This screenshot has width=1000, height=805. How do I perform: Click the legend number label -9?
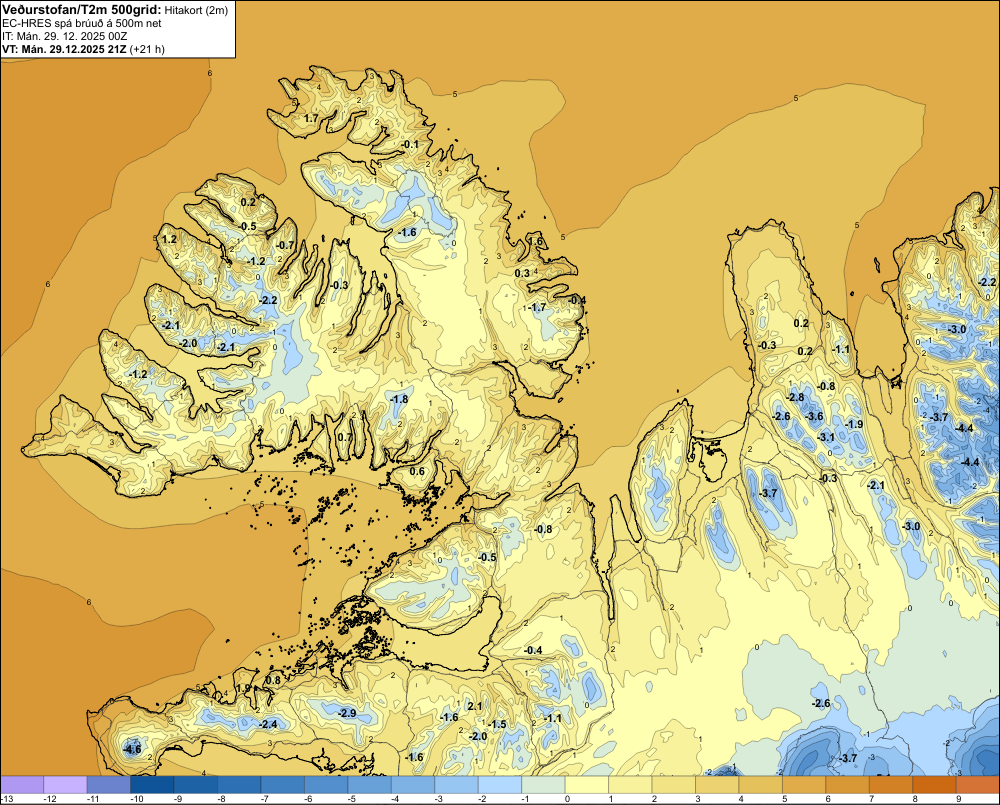point(180,799)
